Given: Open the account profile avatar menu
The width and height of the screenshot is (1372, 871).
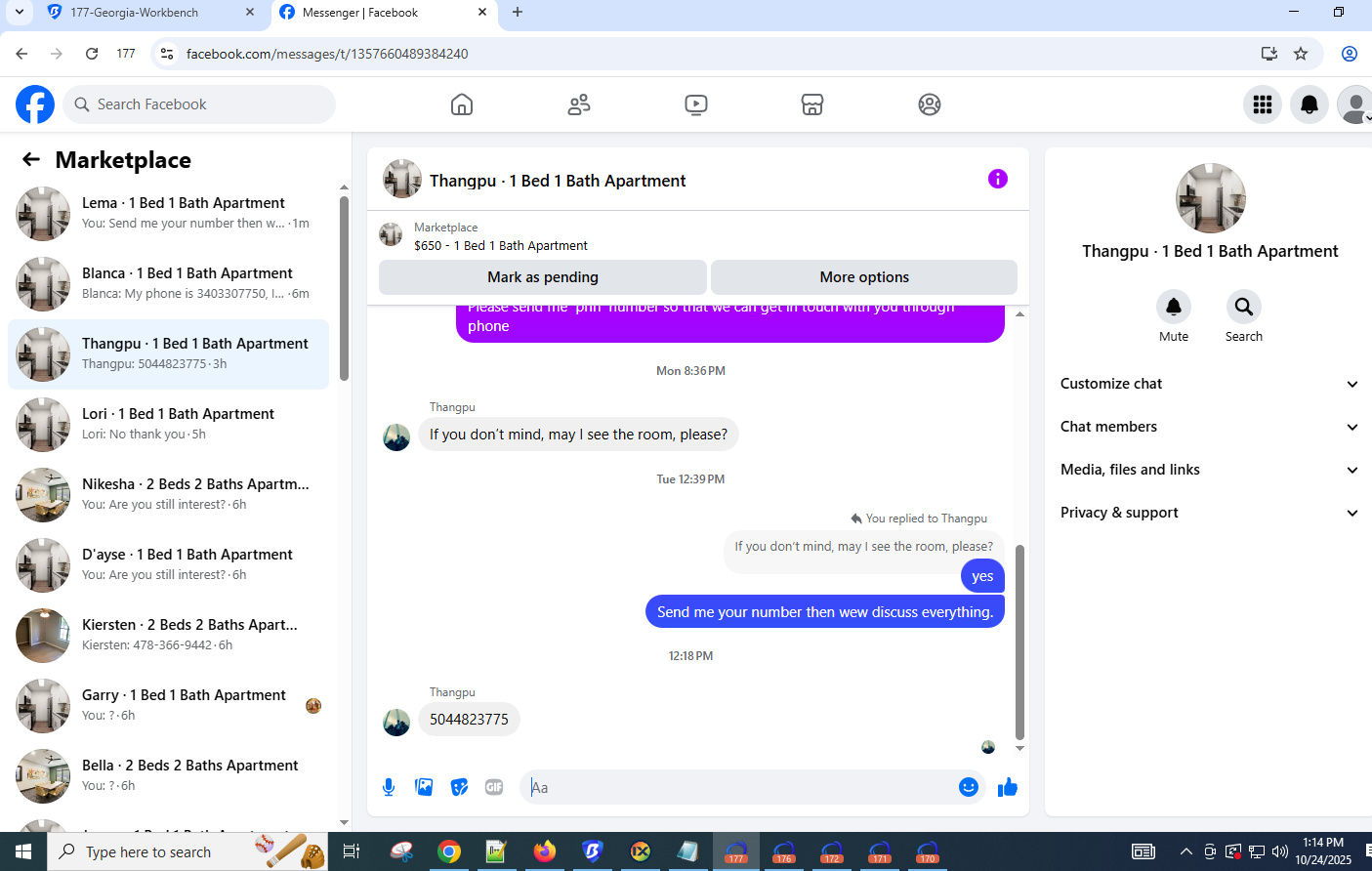Looking at the screenshot, I should pyautogui.click(x=1354, y=104).
